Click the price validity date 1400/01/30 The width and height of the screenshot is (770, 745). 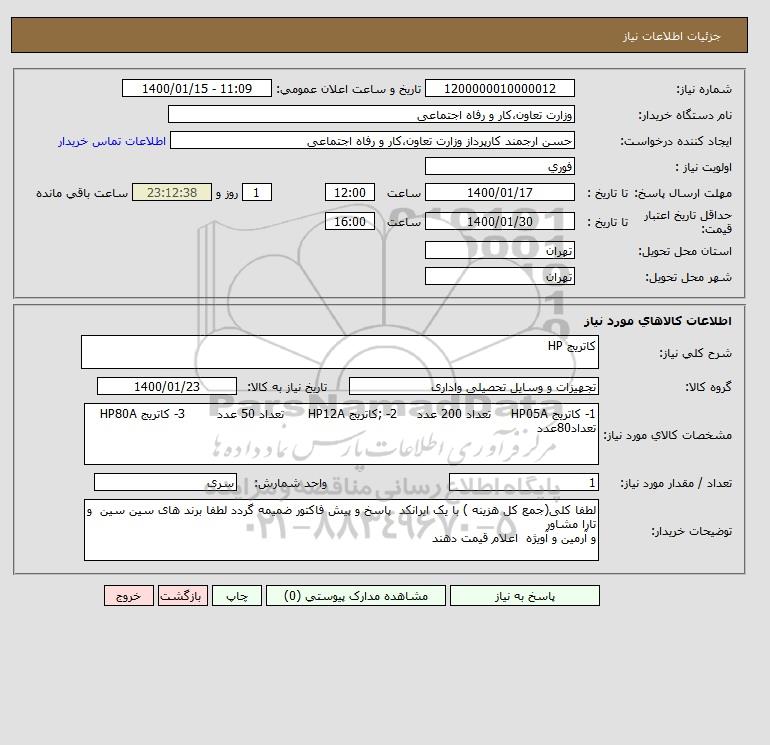(499, 221)
